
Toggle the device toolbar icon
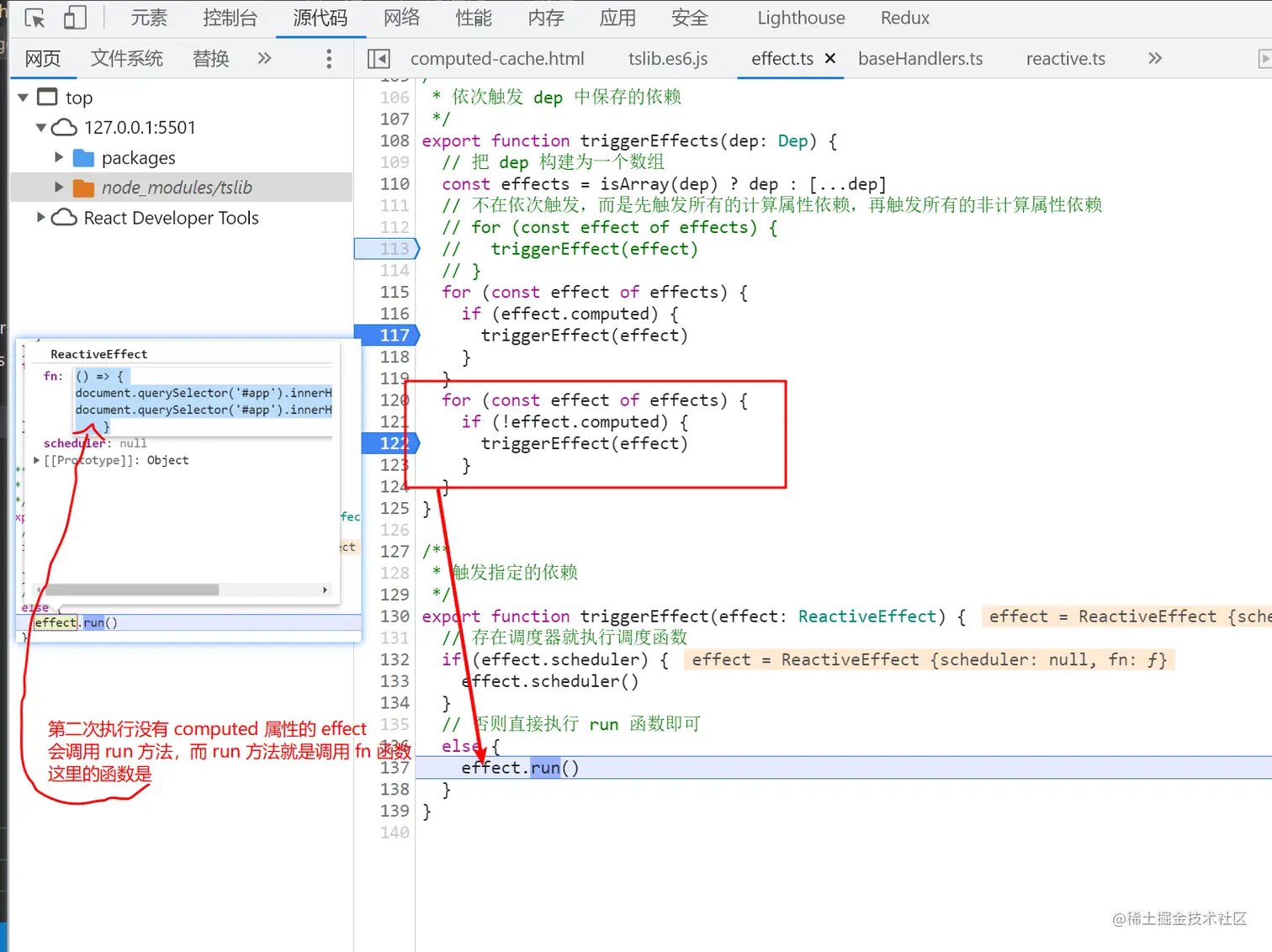tap(75, 18)
